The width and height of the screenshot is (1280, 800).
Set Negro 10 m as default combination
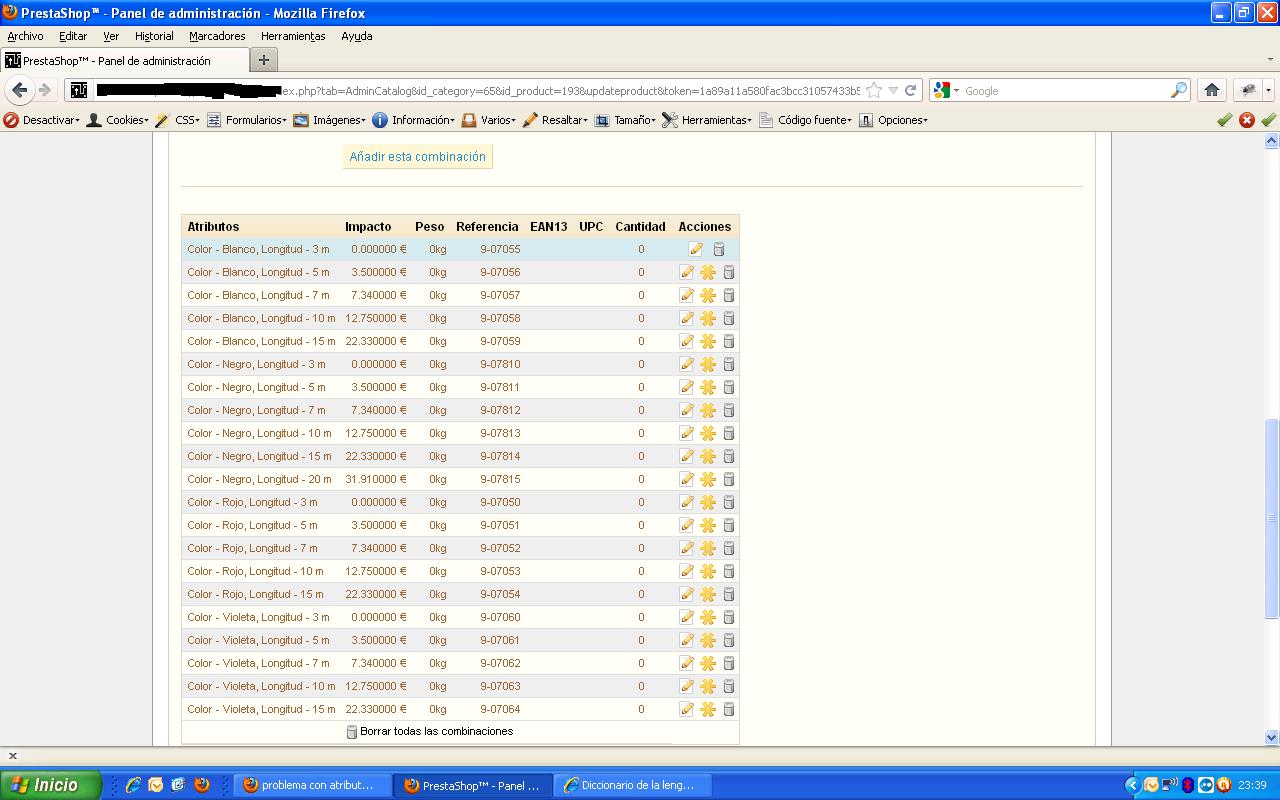[x=708, y=433]
